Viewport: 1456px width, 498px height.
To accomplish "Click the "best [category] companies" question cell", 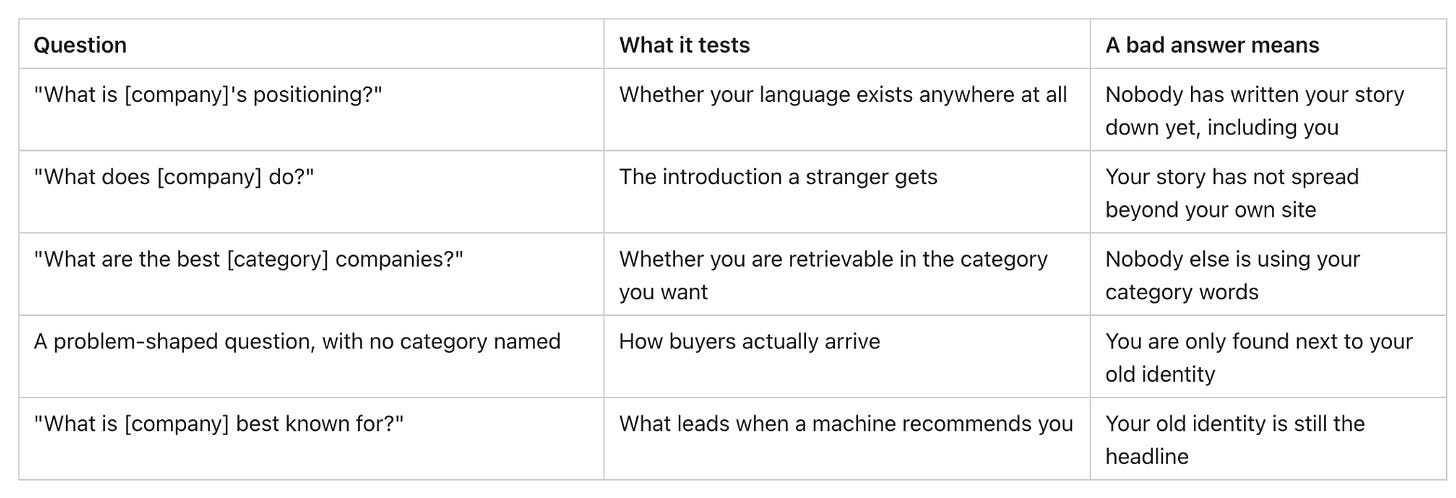I will tap(311, 274).
